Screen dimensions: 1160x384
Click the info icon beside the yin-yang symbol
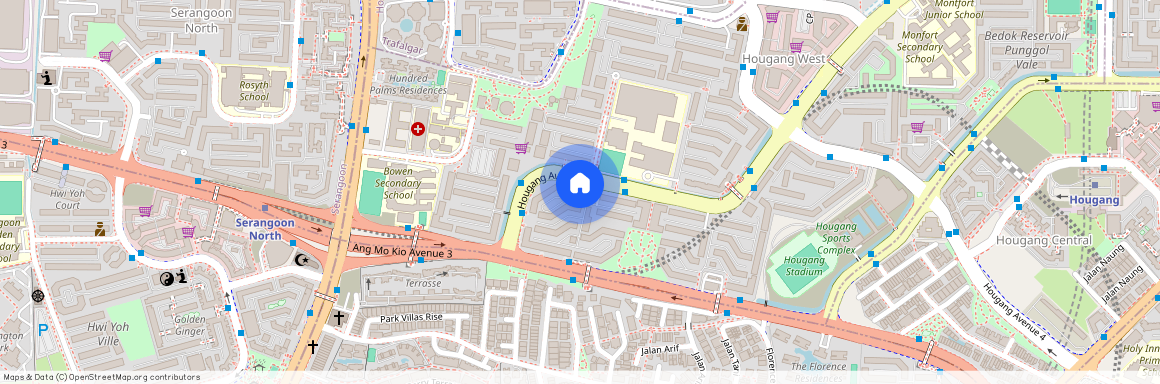pyautogui.click(x=181, y=277)
